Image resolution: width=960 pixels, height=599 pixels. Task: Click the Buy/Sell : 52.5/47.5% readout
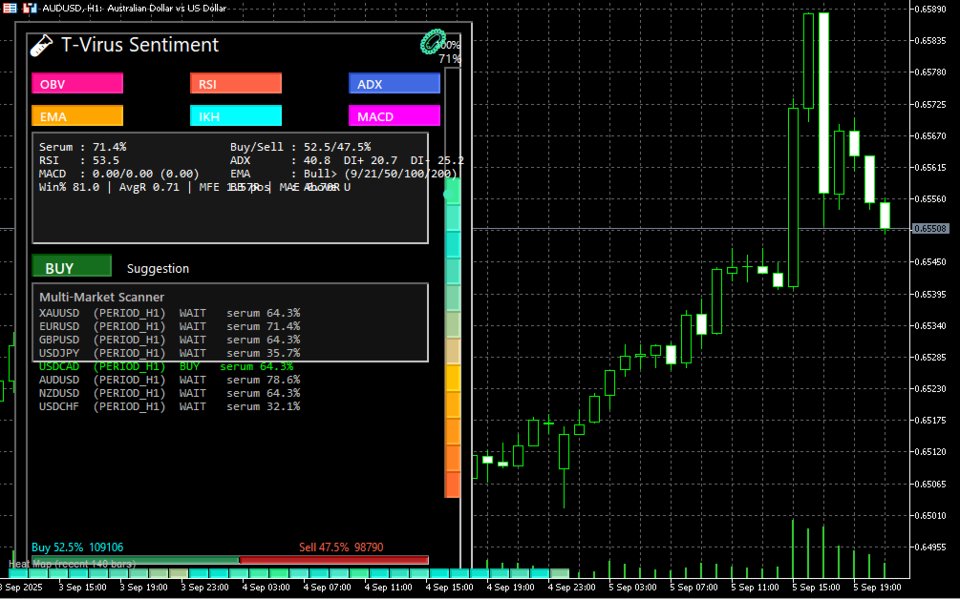point(301,147)
